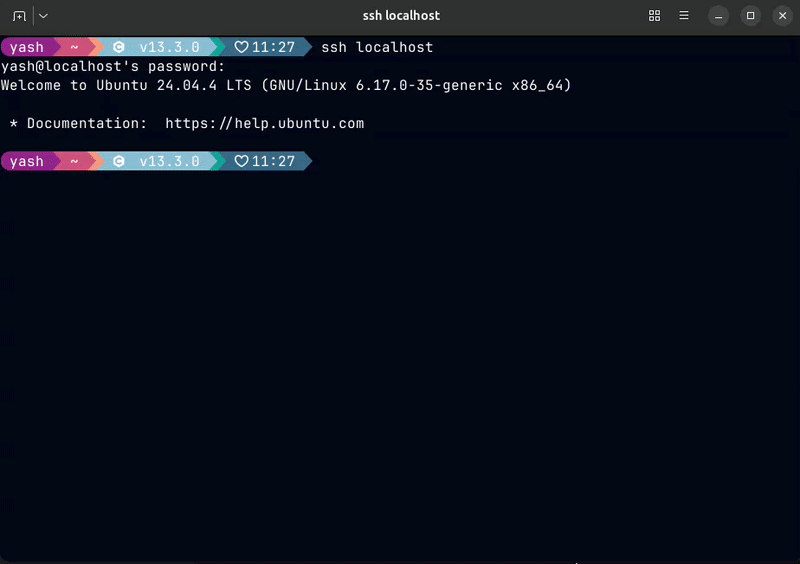
Task: Click the heart icon in bottom prompt
Action: point(241,162)
